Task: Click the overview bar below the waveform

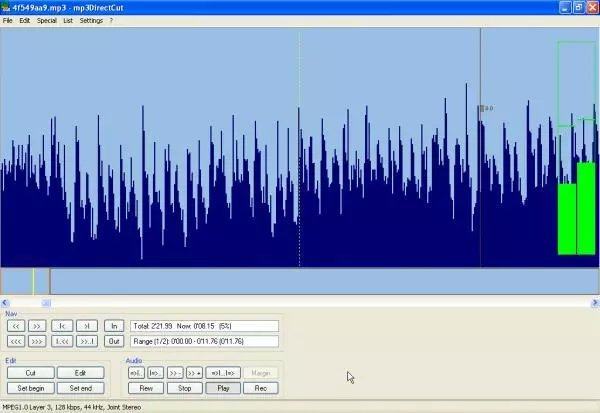Action: (300, 281)
